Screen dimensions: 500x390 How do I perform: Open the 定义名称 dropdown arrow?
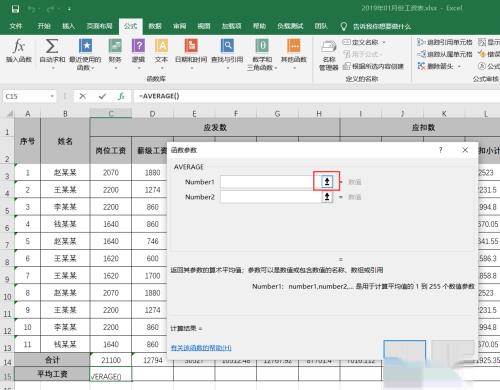384,42
